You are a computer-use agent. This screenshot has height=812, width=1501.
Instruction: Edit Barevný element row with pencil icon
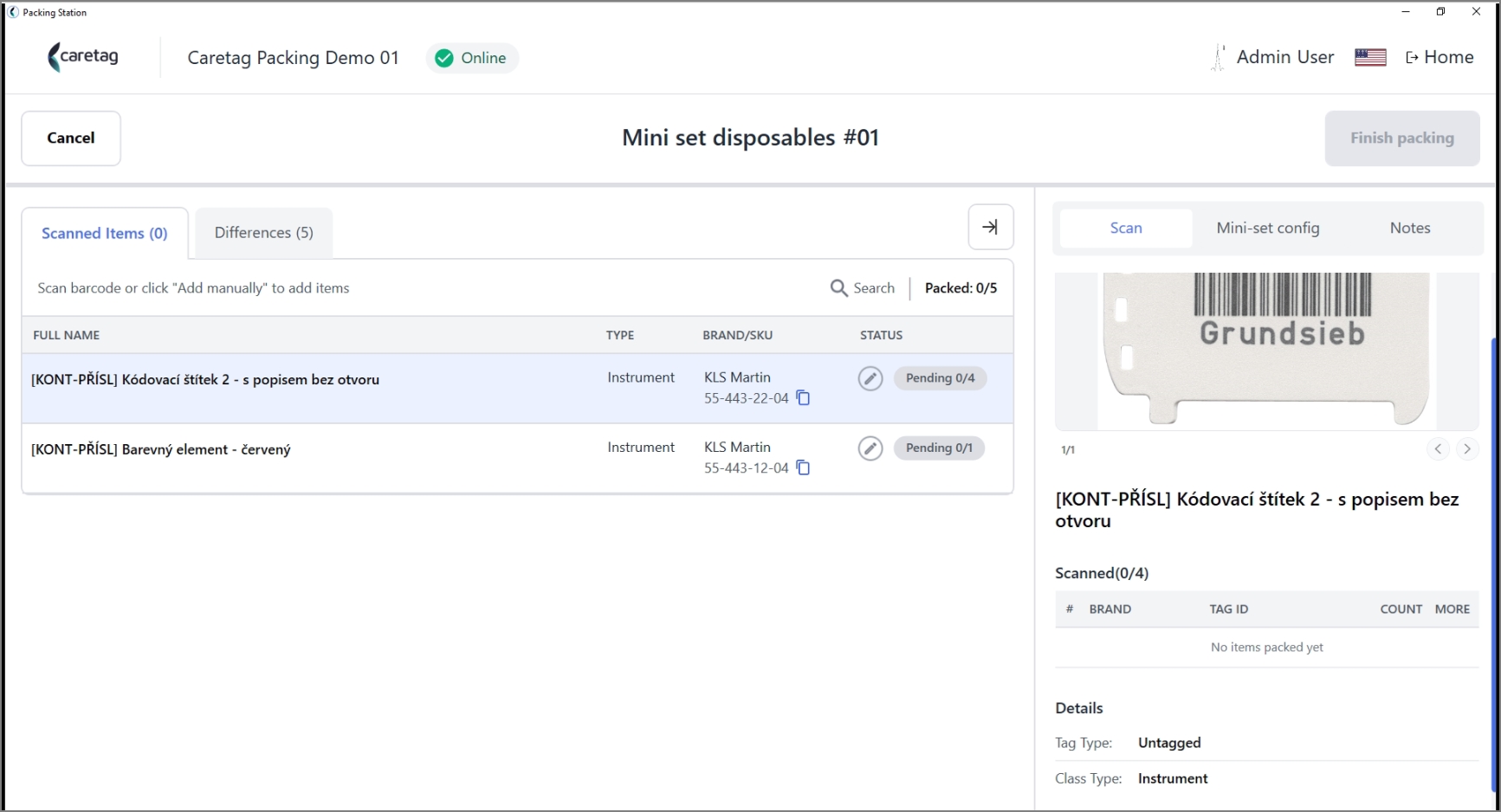[870, 448]
